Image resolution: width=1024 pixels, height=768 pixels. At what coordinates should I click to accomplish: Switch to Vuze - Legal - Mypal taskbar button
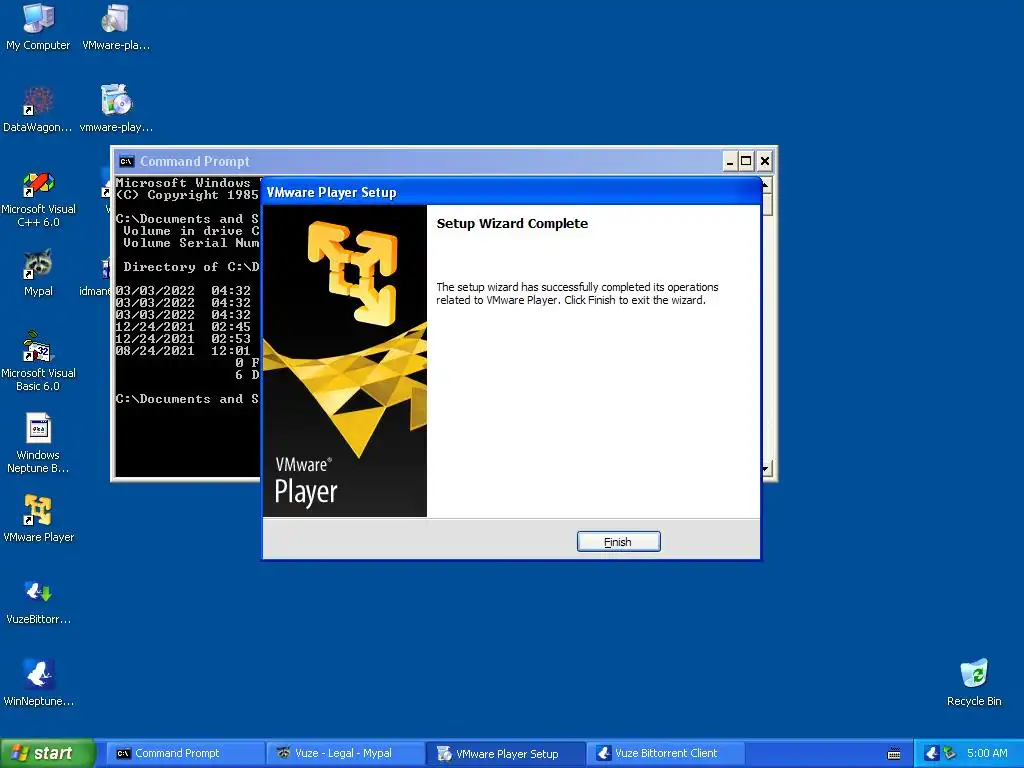pos(344,753)
